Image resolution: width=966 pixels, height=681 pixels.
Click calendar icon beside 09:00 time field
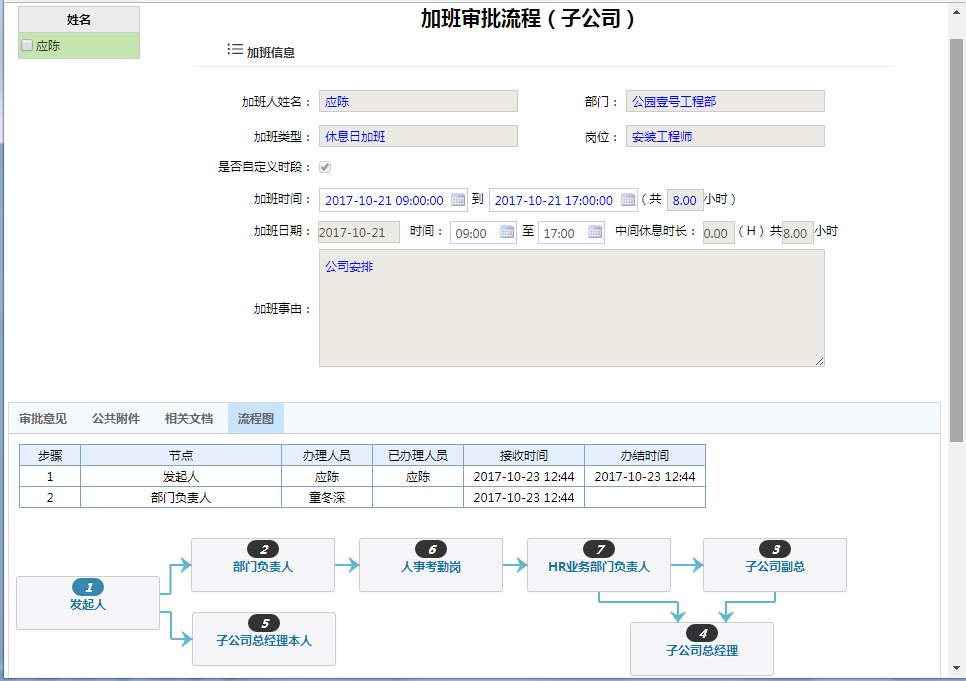(x=507, y=233)
